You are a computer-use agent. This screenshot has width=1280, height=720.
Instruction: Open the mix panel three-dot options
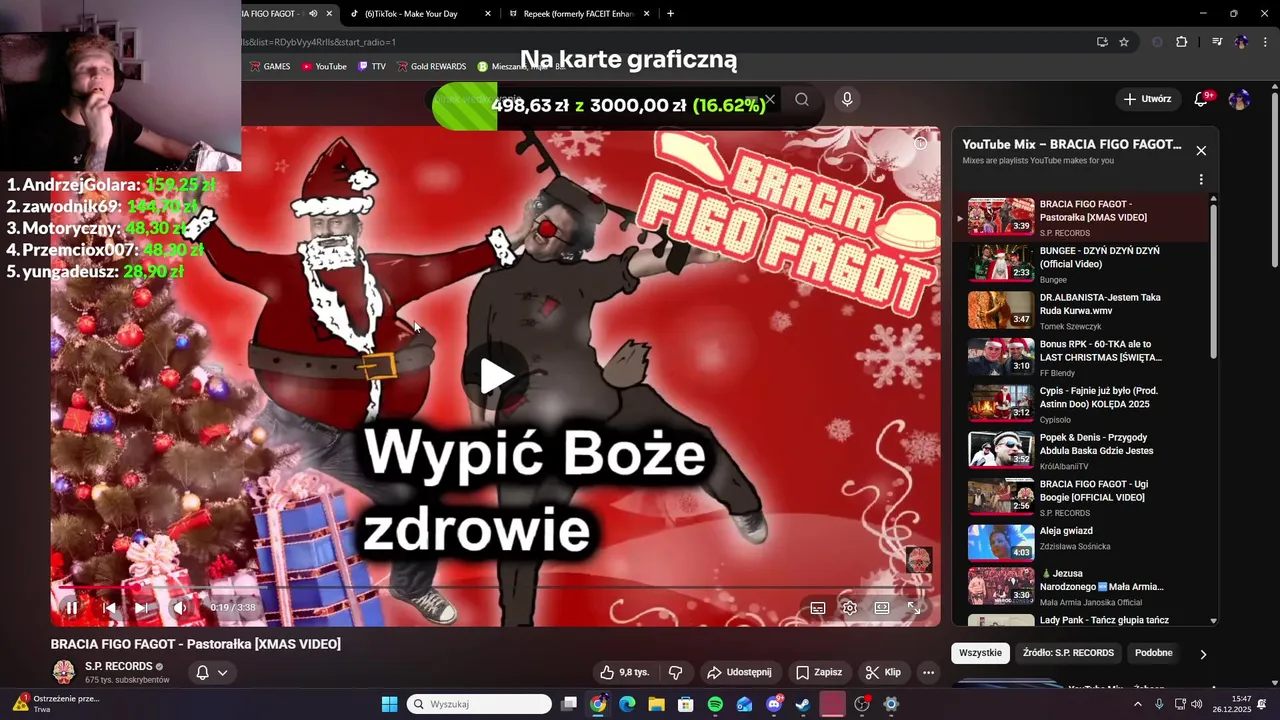pos(1201,180)
